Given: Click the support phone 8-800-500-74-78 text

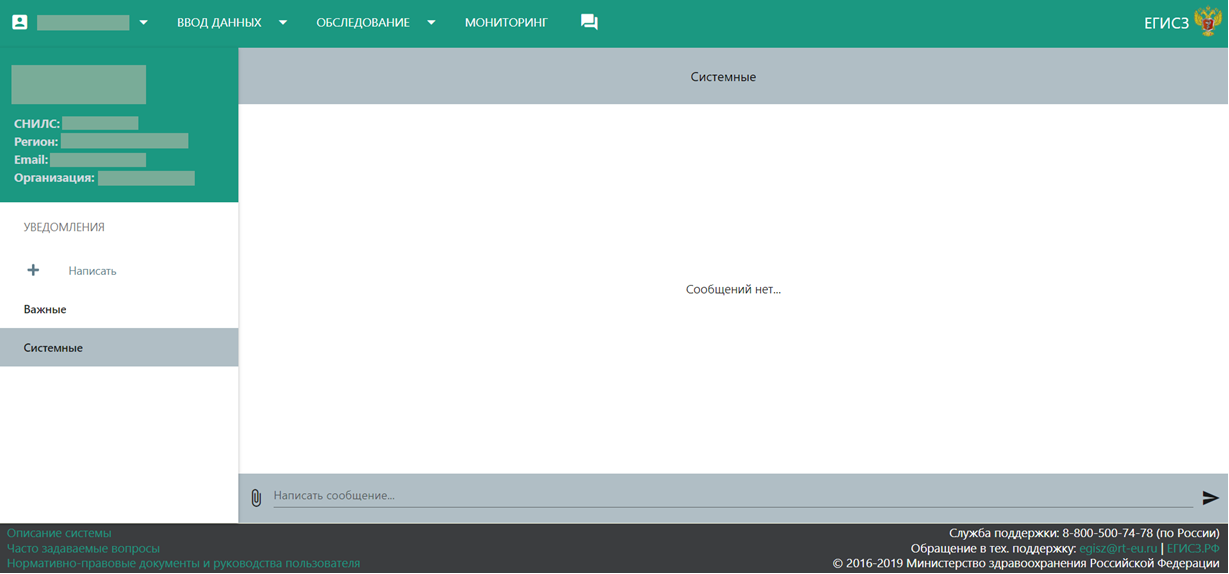Looking at the screenshot, I should coord(1107,533).
